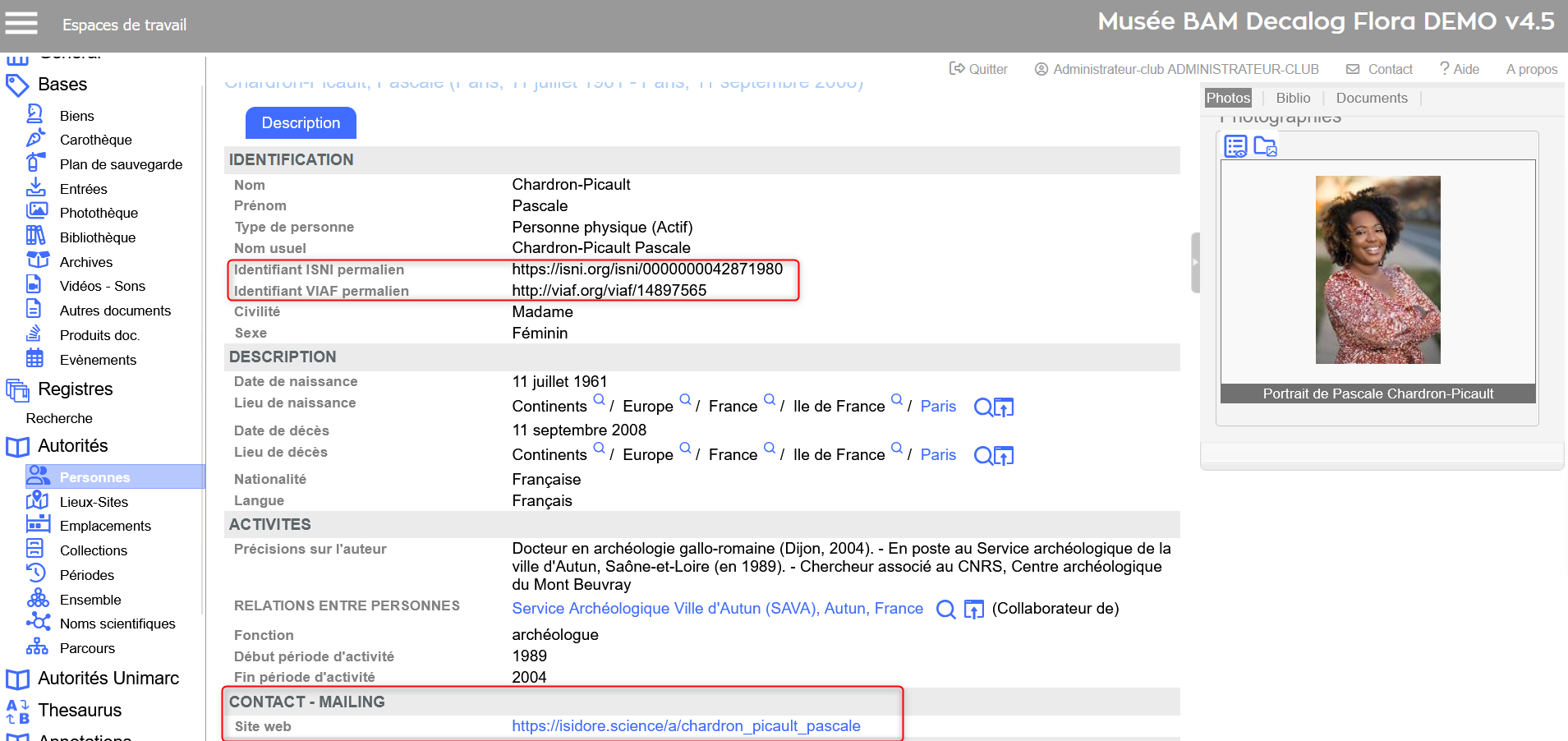Open the isidore.science website link

(686, 726)
